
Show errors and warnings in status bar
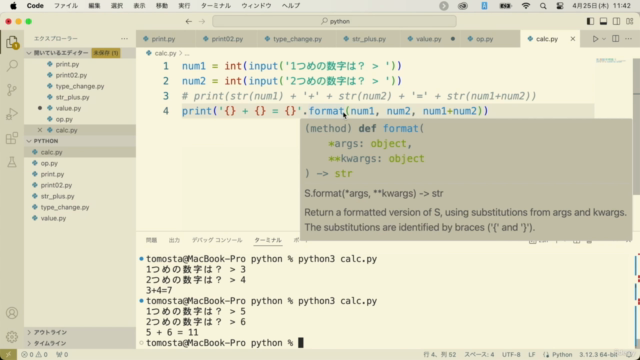(34, 355)
